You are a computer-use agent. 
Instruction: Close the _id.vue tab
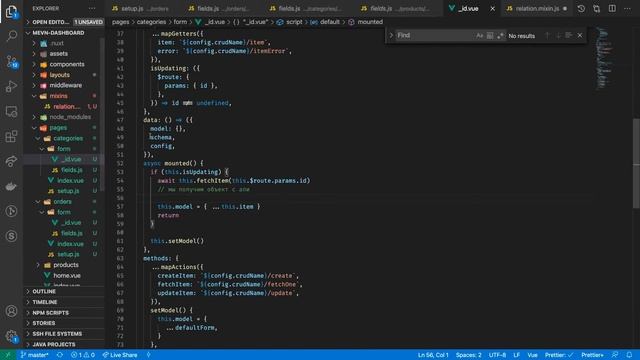click(x=493, y=8)
